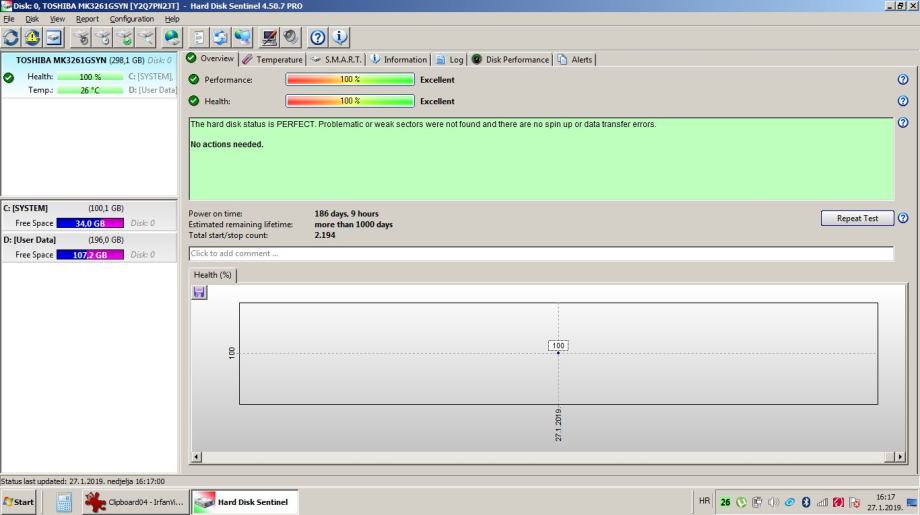
Task: Click the Start button on taskbar
Action: pyautogui.click(x=19, y=502)
